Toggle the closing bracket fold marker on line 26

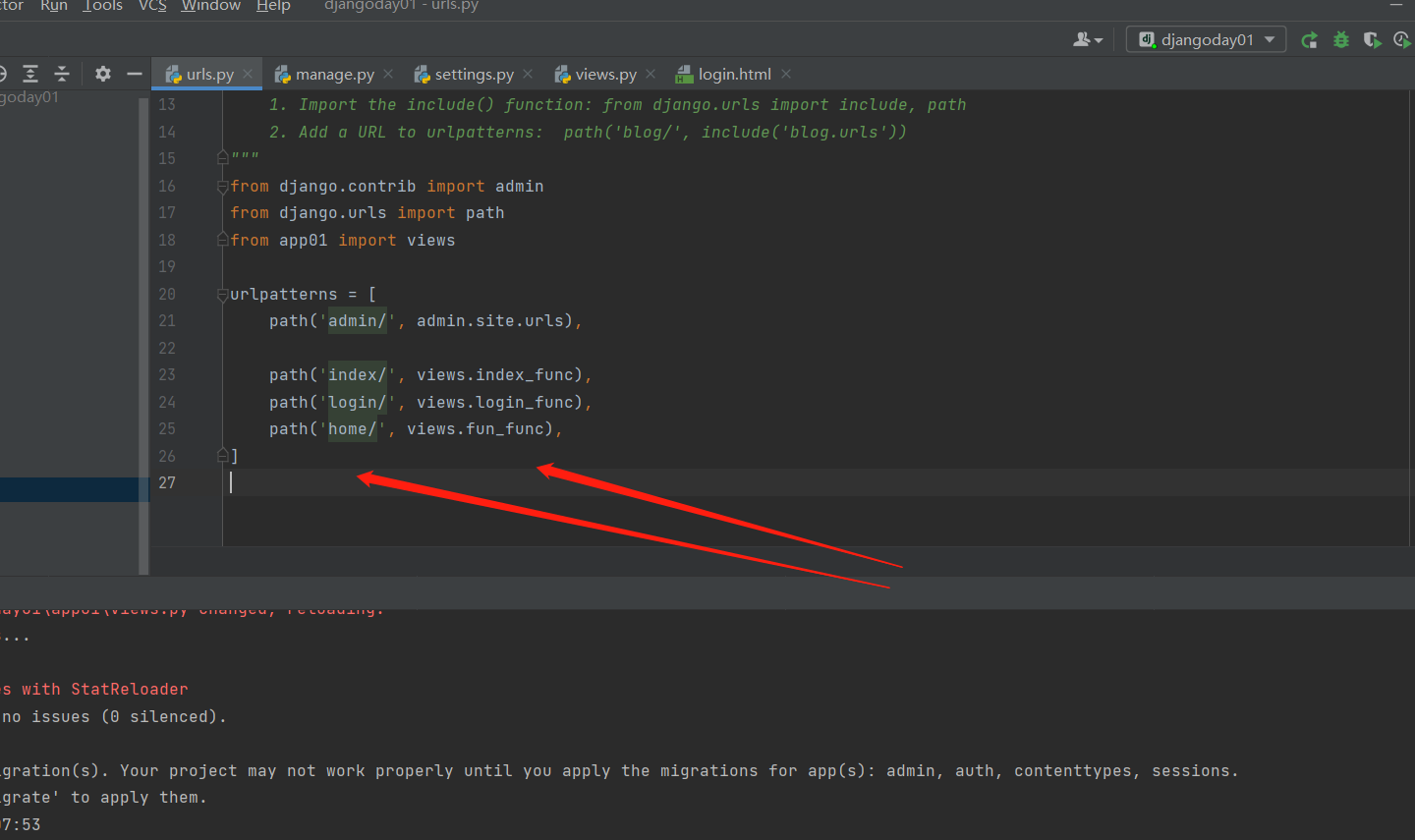(223, 456)
